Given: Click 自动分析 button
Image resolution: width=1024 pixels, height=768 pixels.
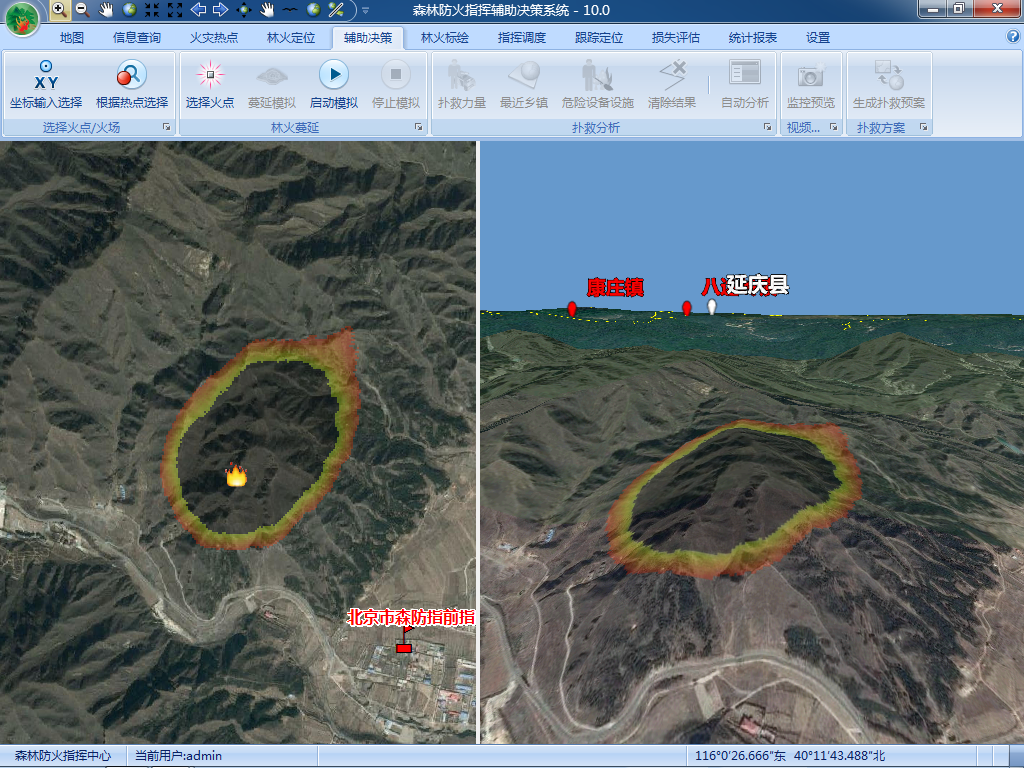Looking at the screenshot, I should tap(744, 84).
